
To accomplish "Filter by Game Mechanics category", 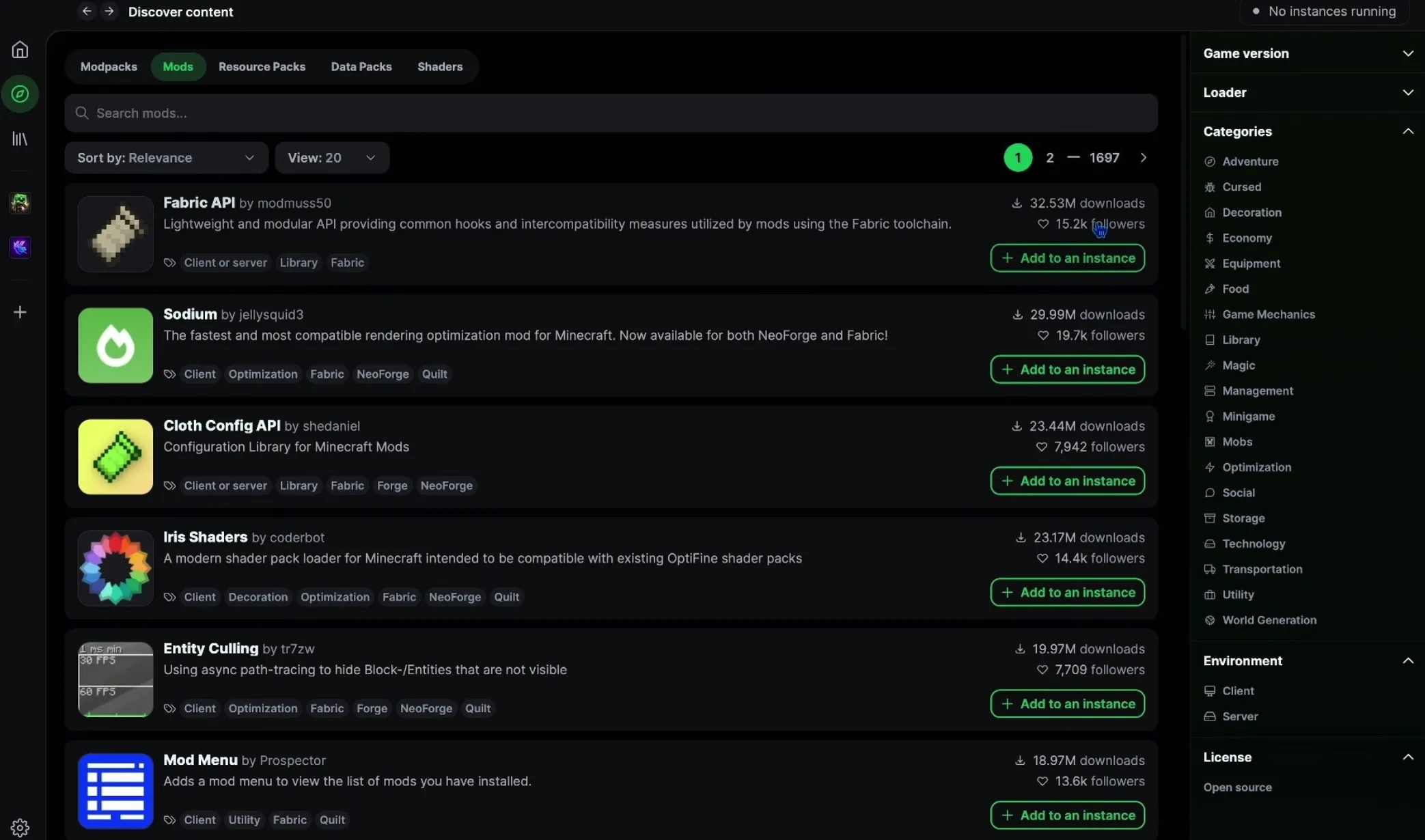I will coord(1260,314).
